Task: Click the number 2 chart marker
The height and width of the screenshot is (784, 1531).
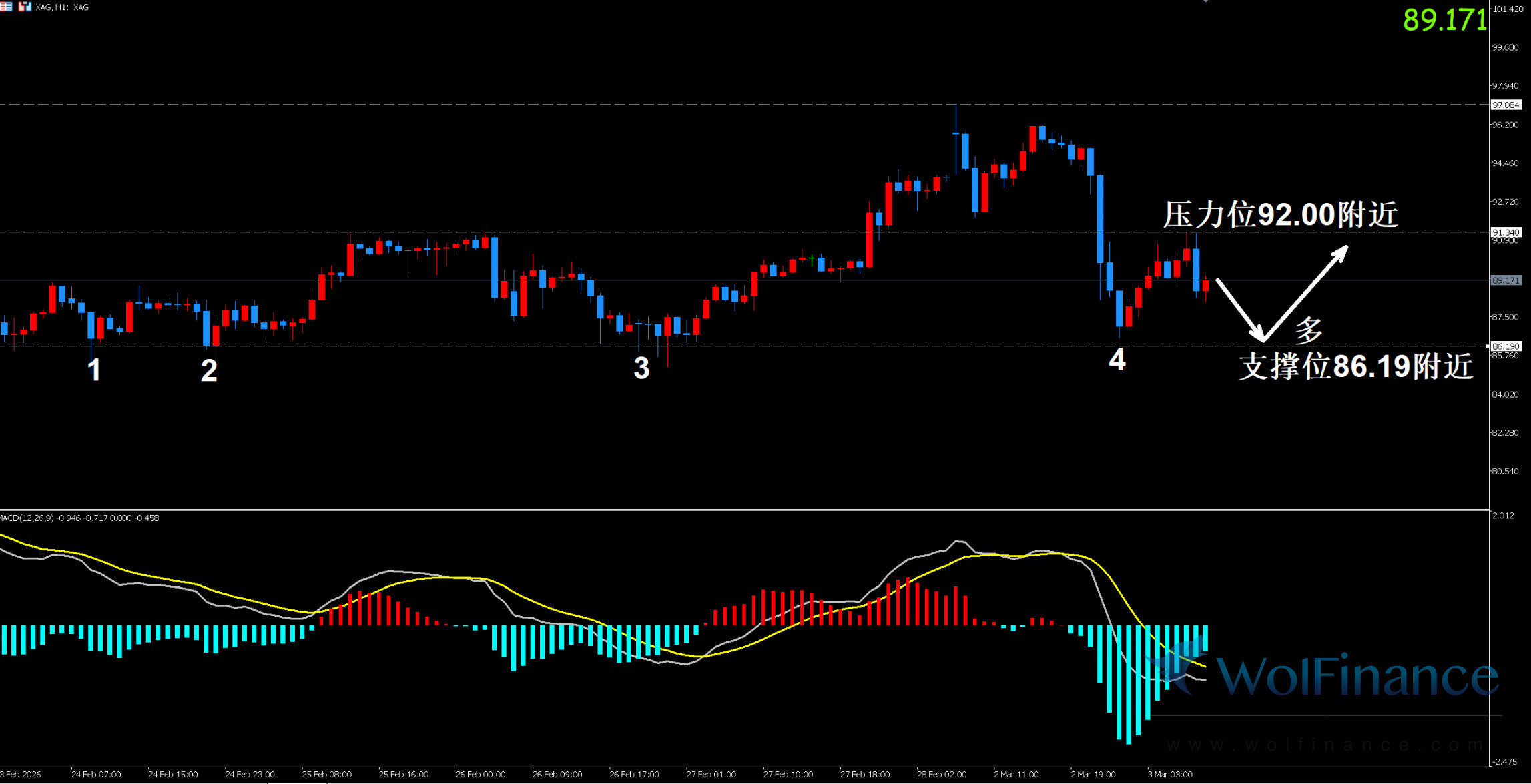Action: [x=209, y=370]
